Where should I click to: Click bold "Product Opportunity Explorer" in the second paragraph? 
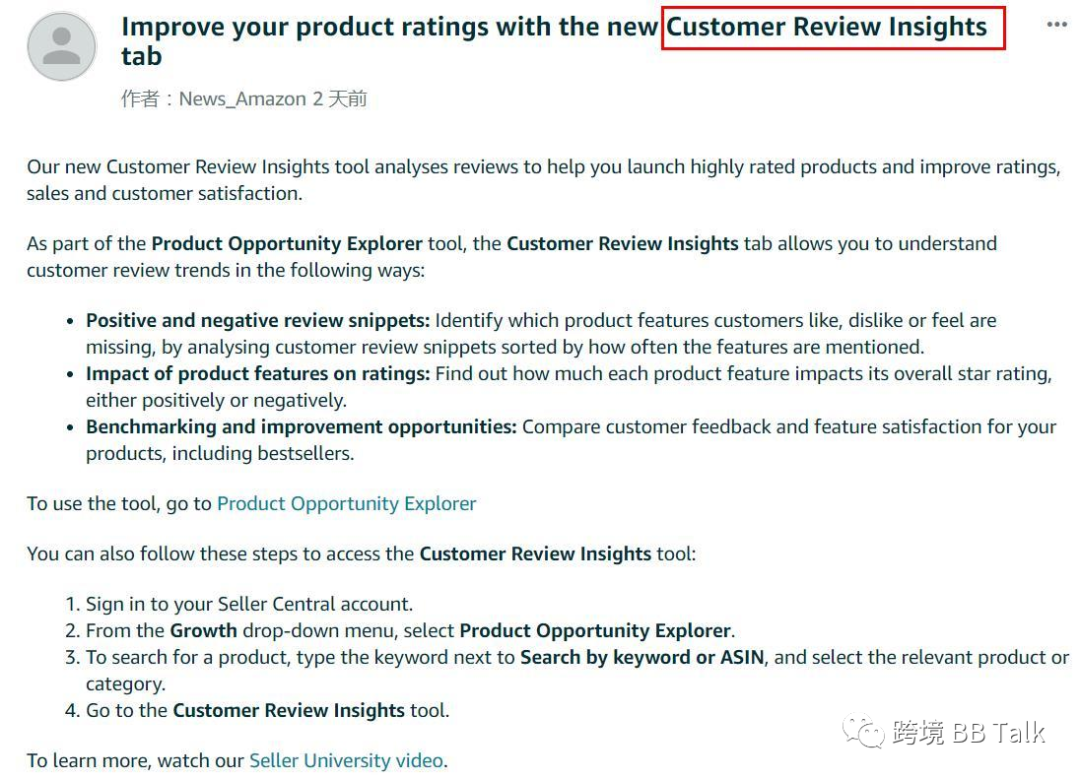pos(287,244)
